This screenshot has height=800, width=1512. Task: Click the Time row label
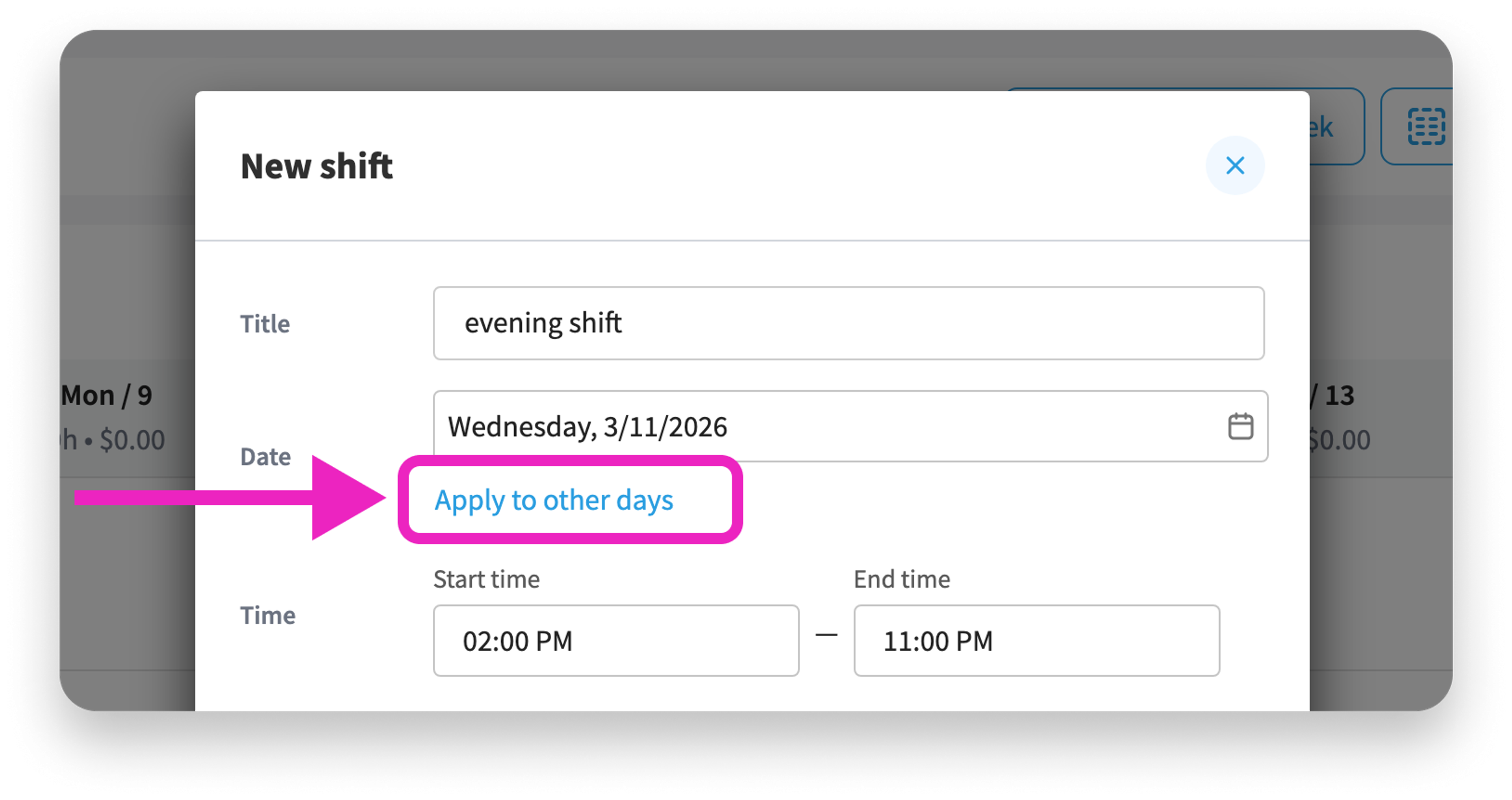(x=268, y=615)
